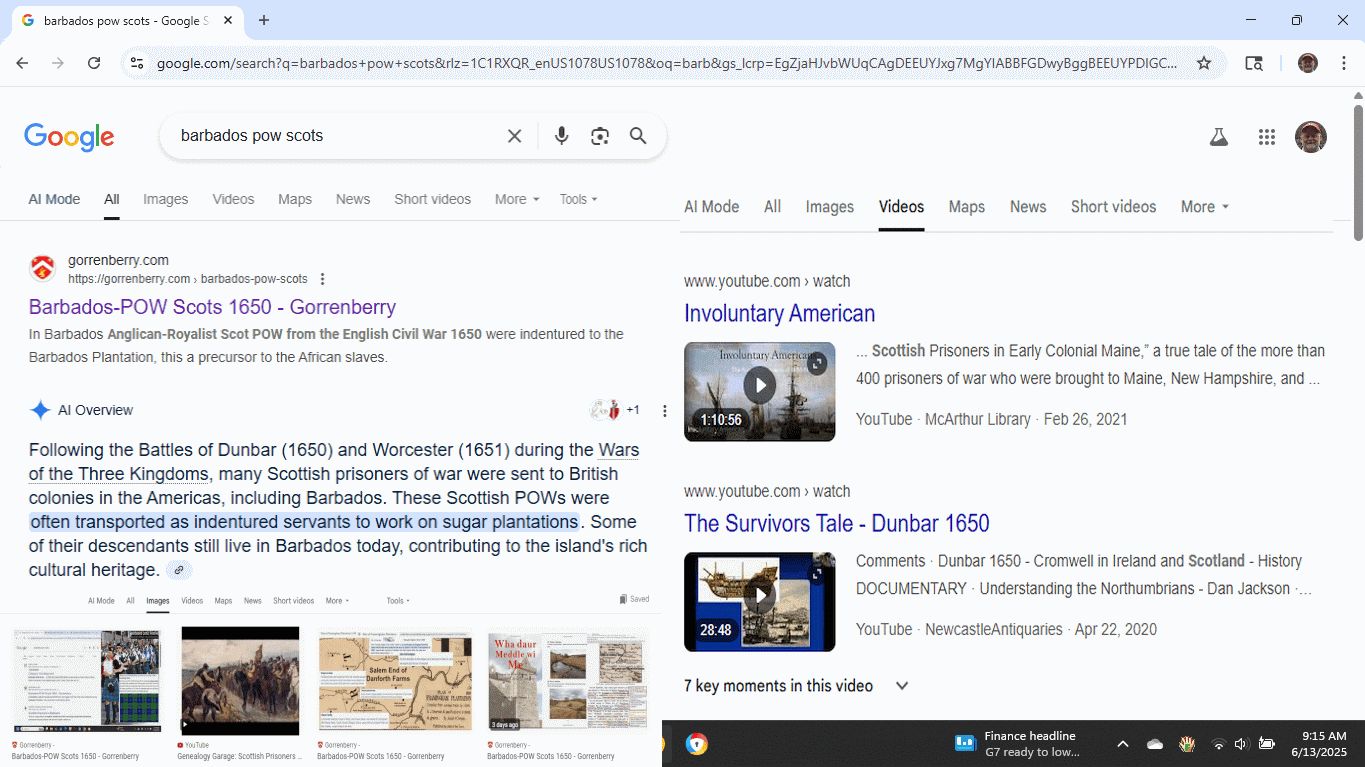Viewport: 1365px width, 767px height.
Task: Open the Google apps grid
Action: coord(1267,137)
